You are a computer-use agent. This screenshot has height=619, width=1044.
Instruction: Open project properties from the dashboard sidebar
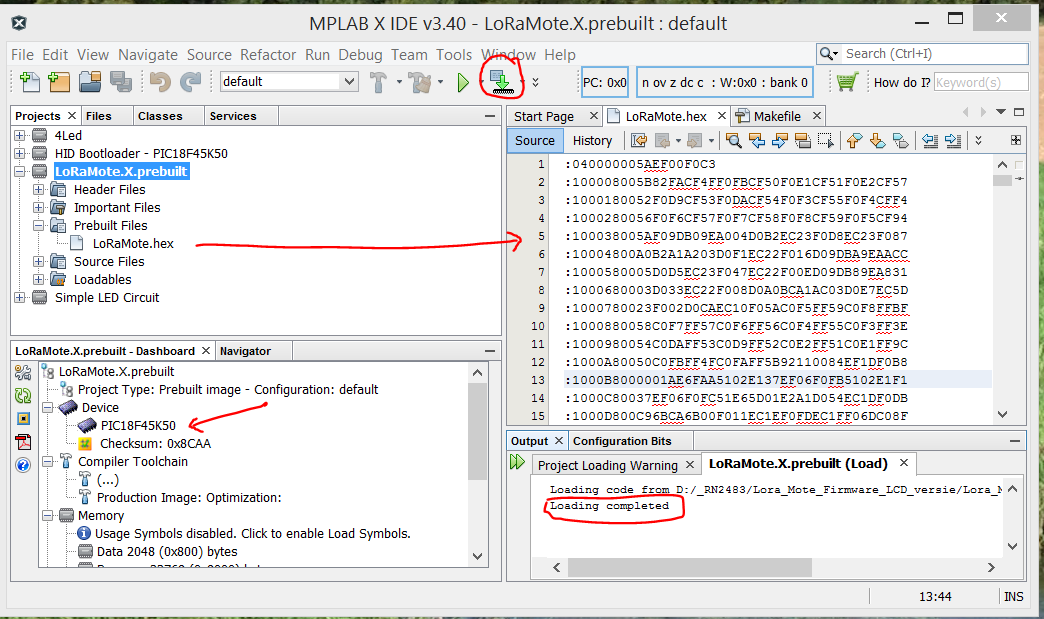click(x=23, y=373)
